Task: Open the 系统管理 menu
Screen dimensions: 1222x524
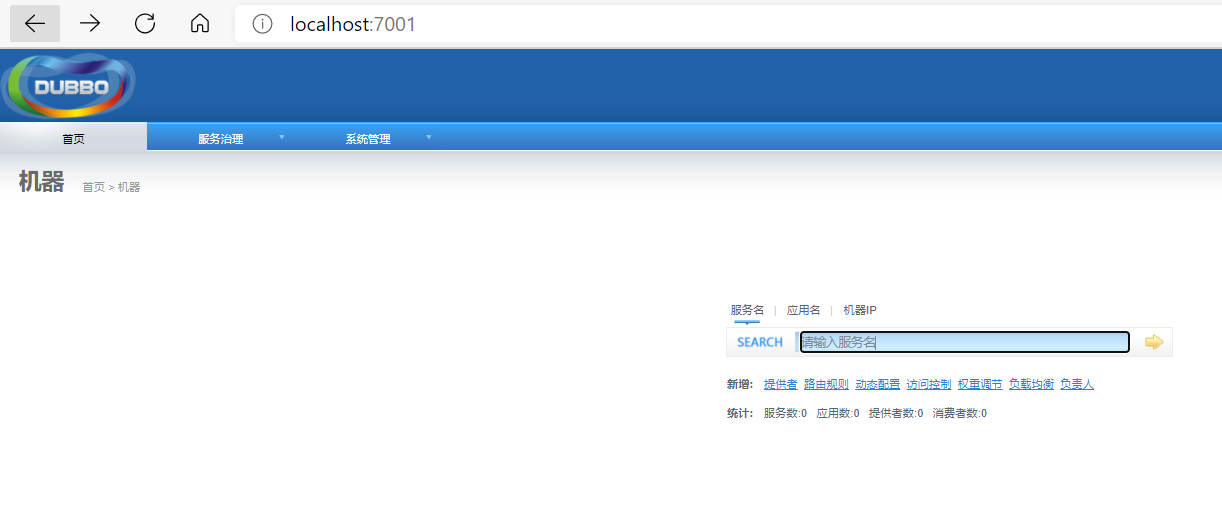Action: tap(368, 139)
